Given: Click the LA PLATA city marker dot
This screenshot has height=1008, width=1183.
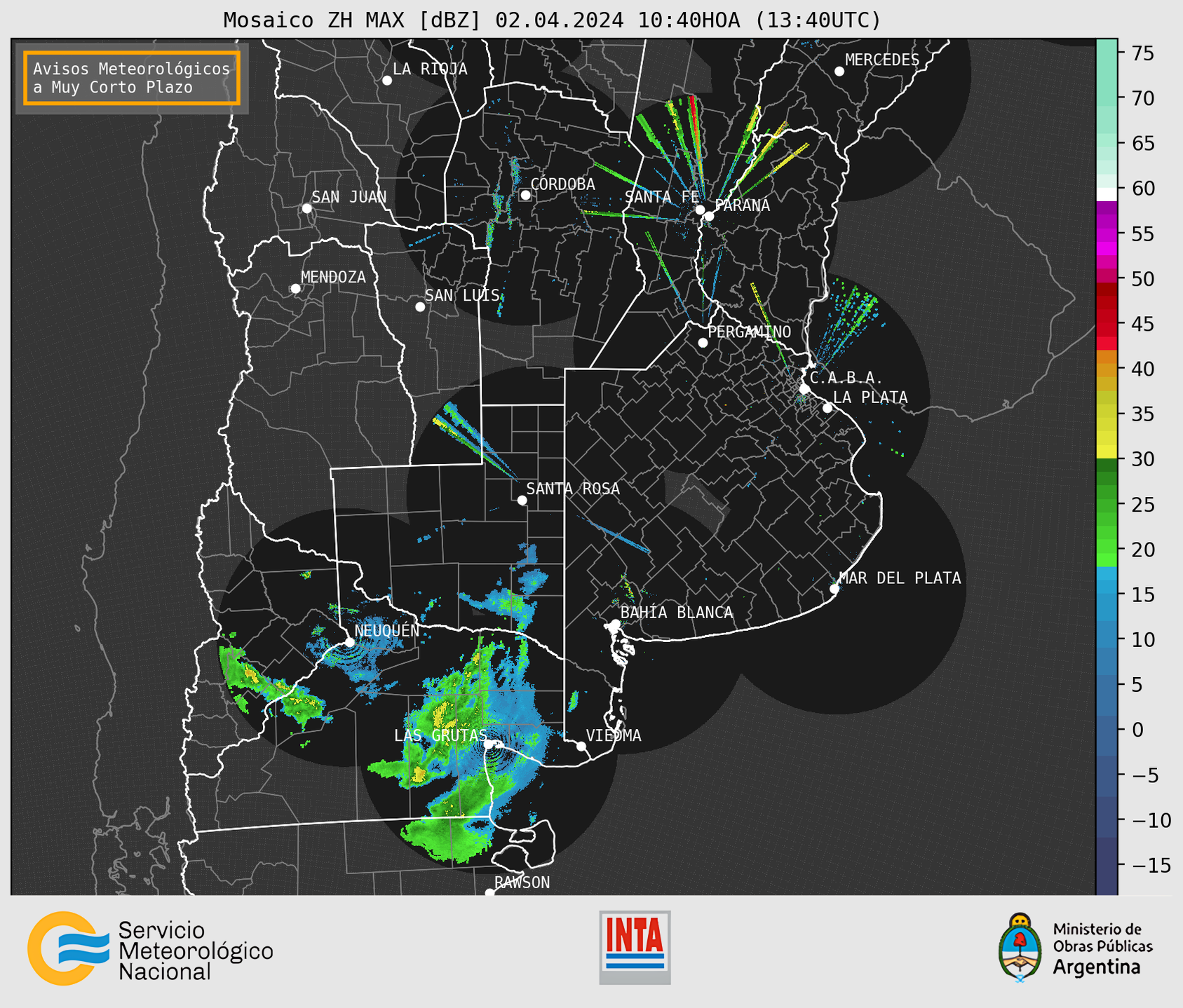Looking at the screenshot, I should pos(827,408).
